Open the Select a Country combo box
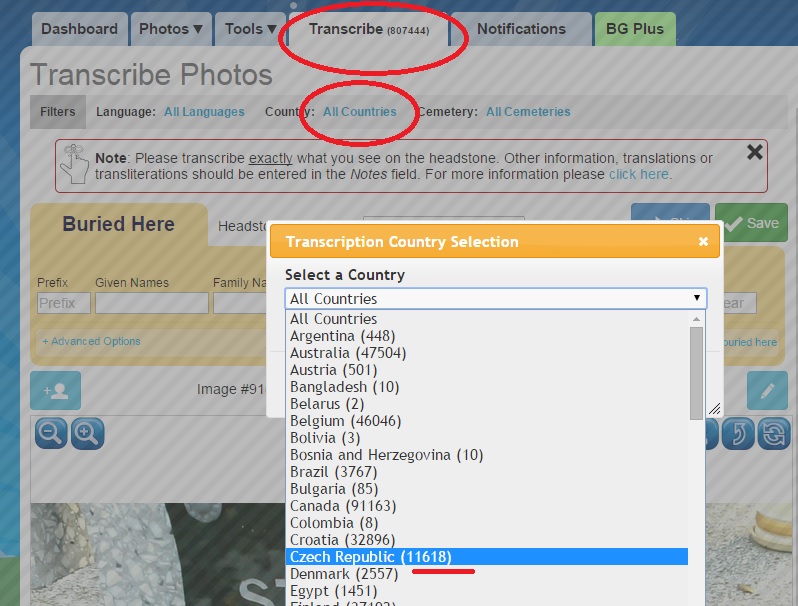This screenshot has height=606, width=798. [x=495, y=298]
